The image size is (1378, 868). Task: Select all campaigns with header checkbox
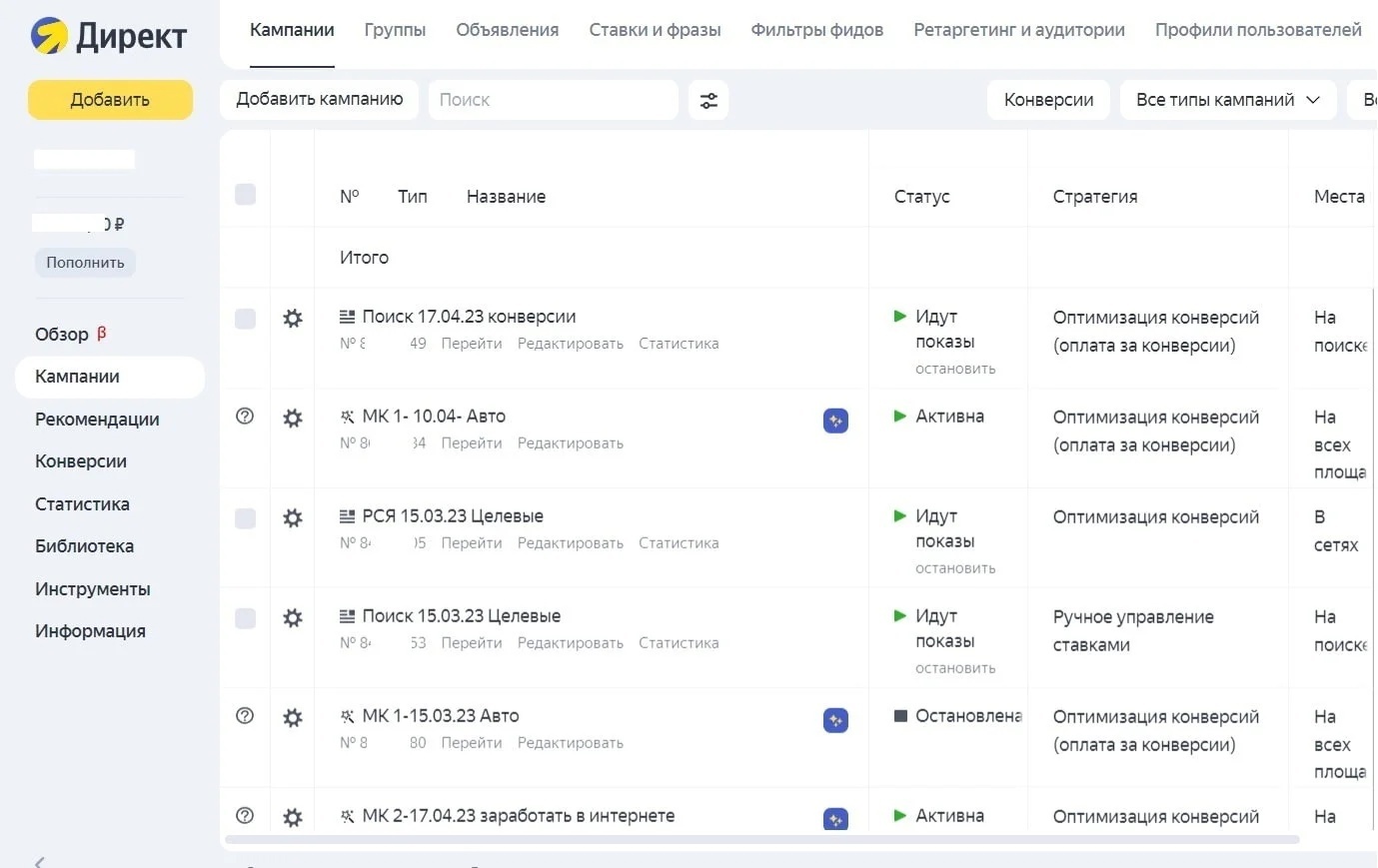point(245,195)
